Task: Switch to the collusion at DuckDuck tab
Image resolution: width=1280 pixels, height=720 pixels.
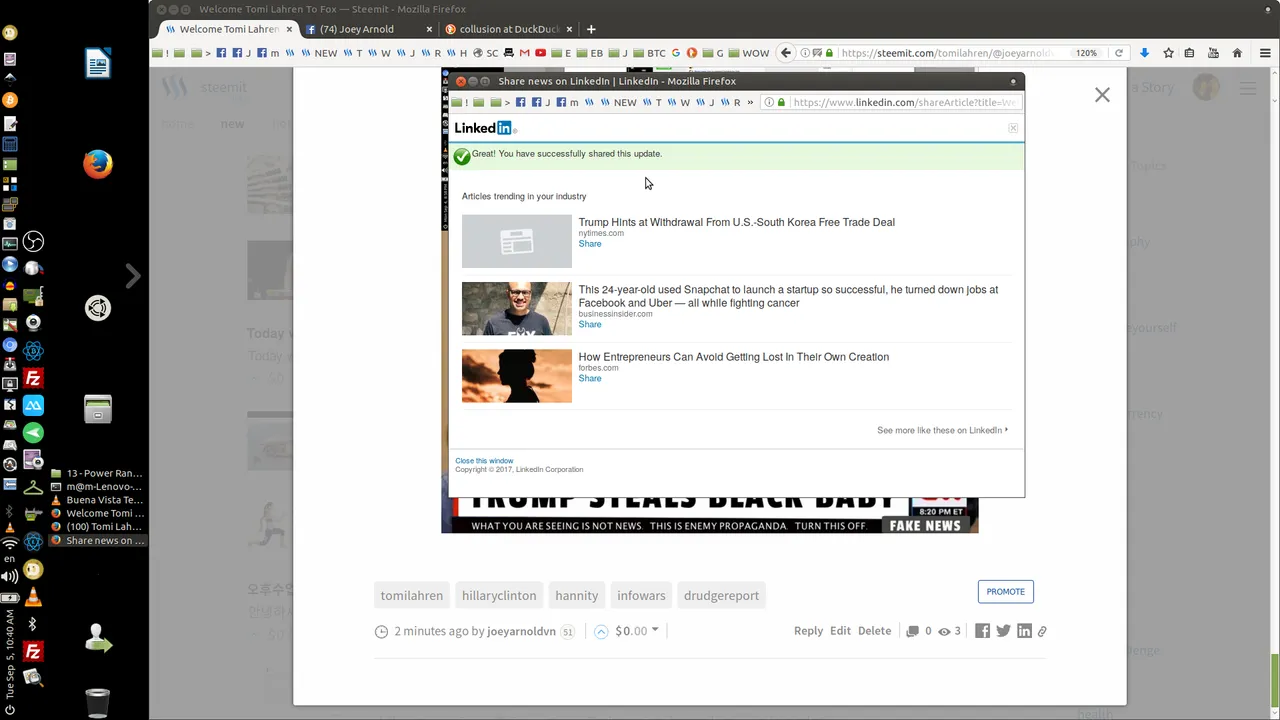Action: point(509,29)
